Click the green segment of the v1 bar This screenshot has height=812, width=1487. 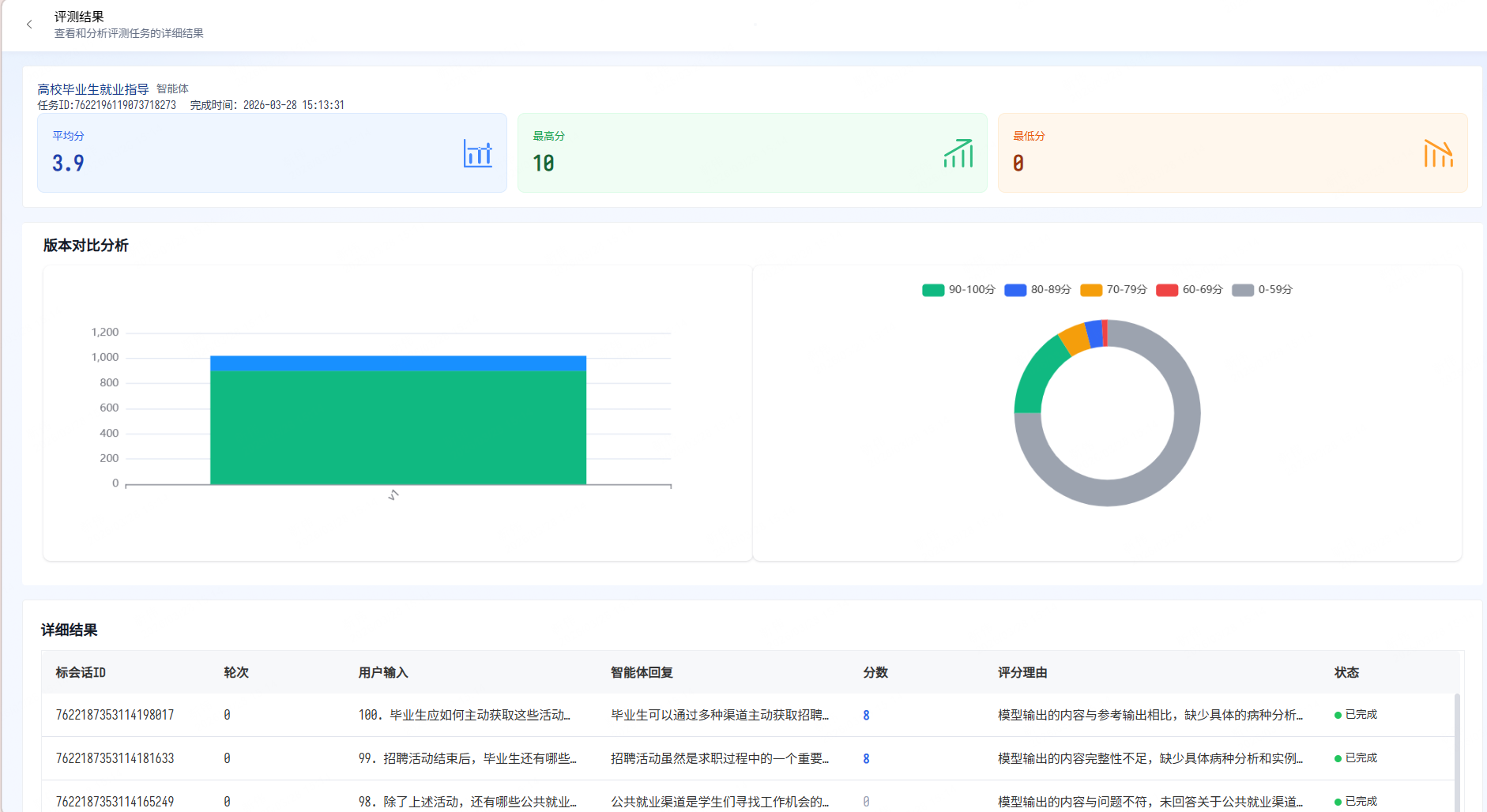(398, 427)
